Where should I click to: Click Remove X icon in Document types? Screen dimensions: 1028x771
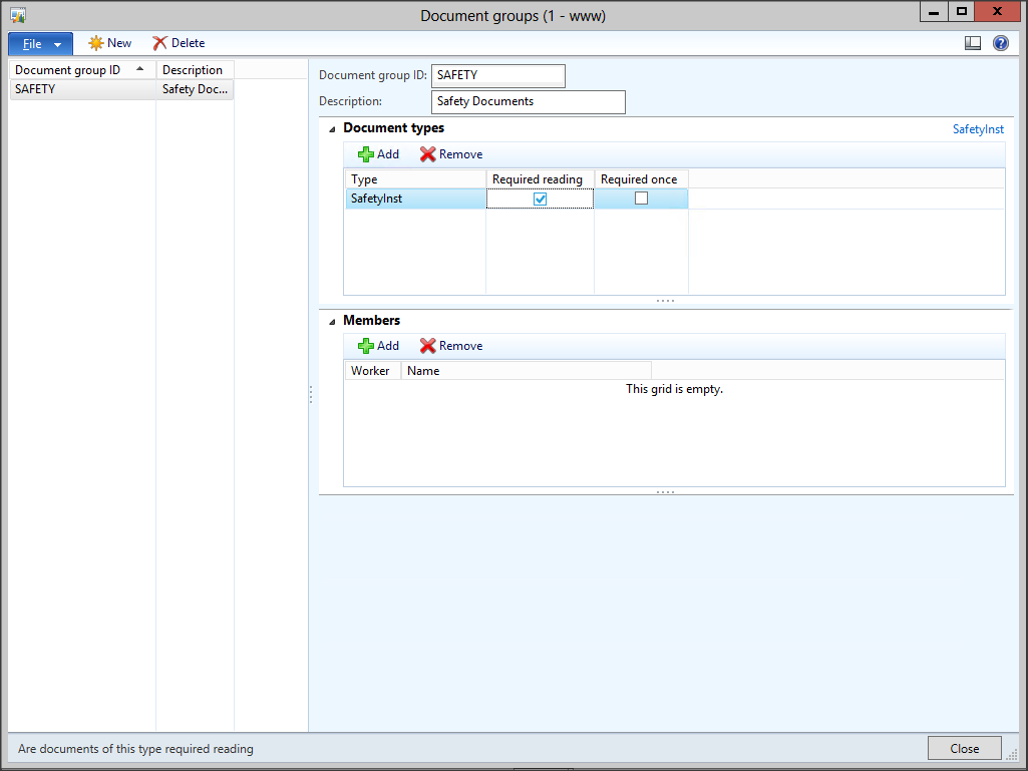point(428,154)
